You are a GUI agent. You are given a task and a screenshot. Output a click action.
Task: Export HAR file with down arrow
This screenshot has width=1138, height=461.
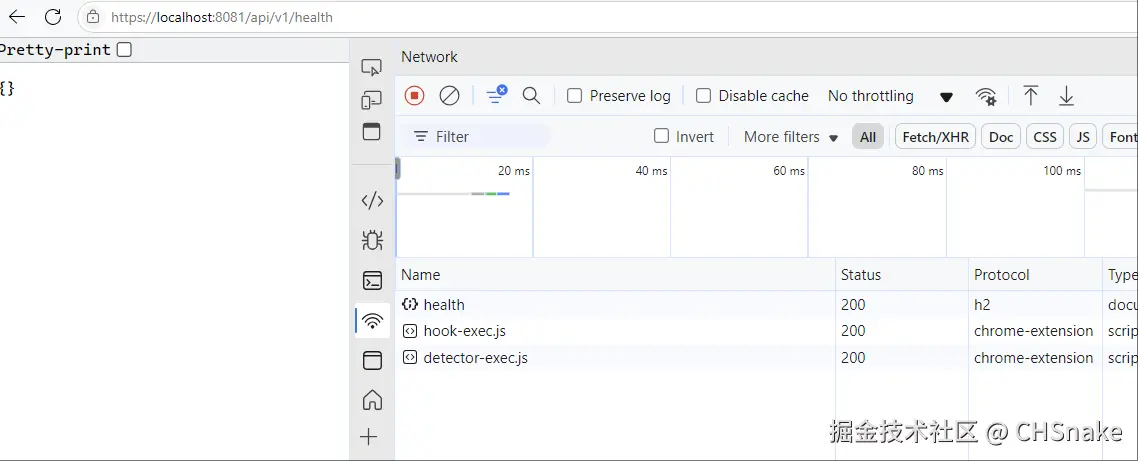[x=1066, y=96]
